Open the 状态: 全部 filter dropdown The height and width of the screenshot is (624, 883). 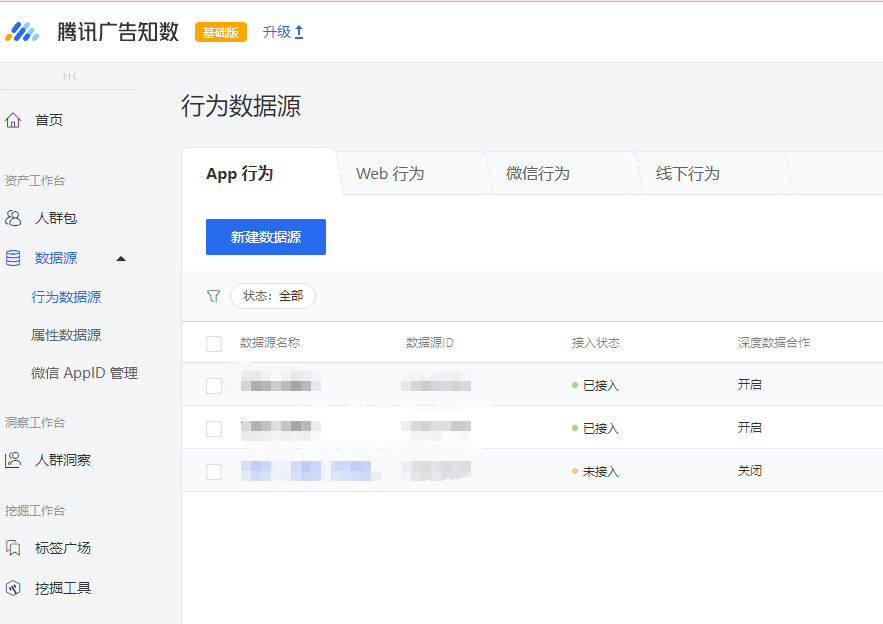tap(273, 296)
